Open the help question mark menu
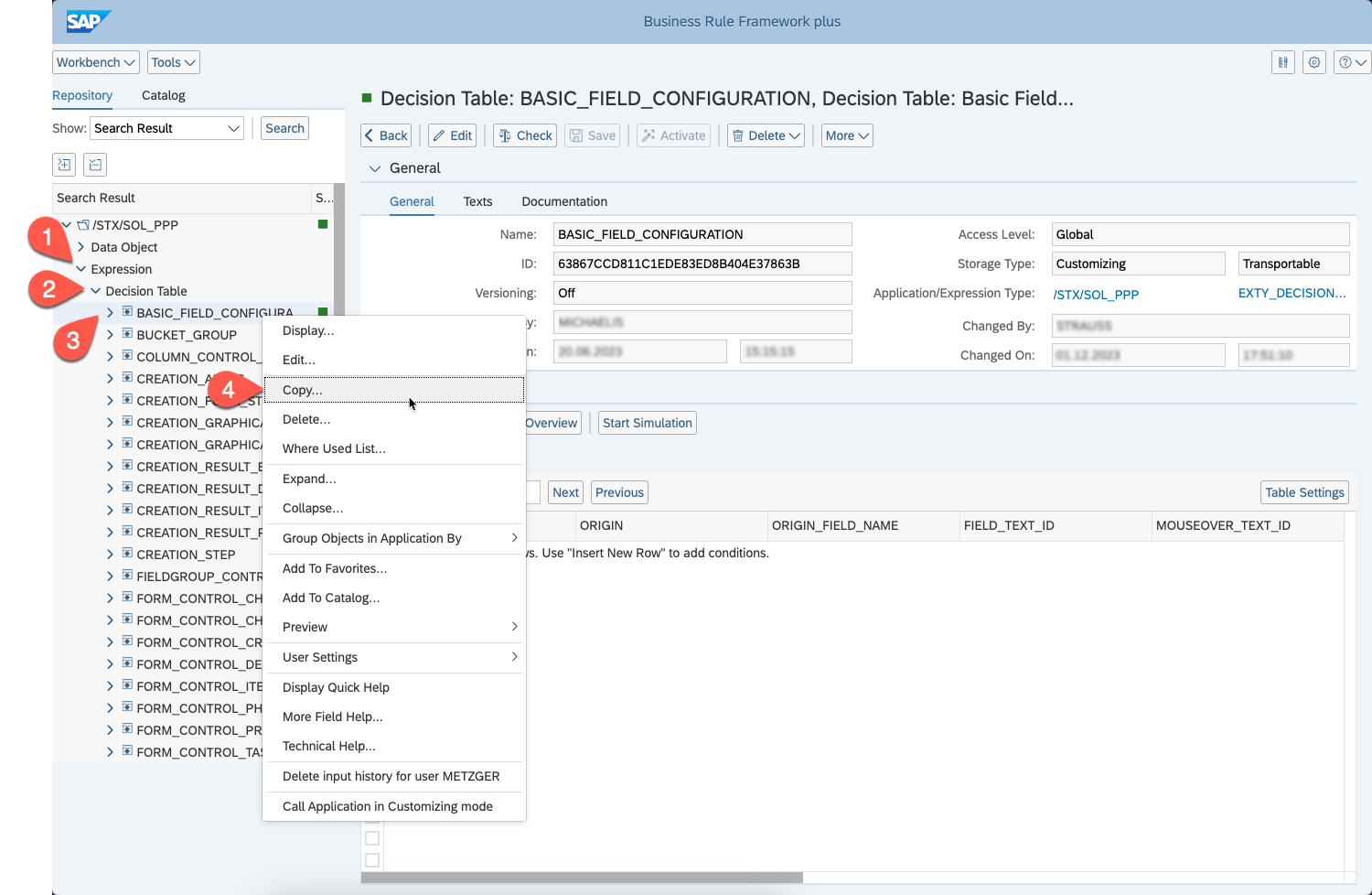1372x895 pixels. [1351, 62]
